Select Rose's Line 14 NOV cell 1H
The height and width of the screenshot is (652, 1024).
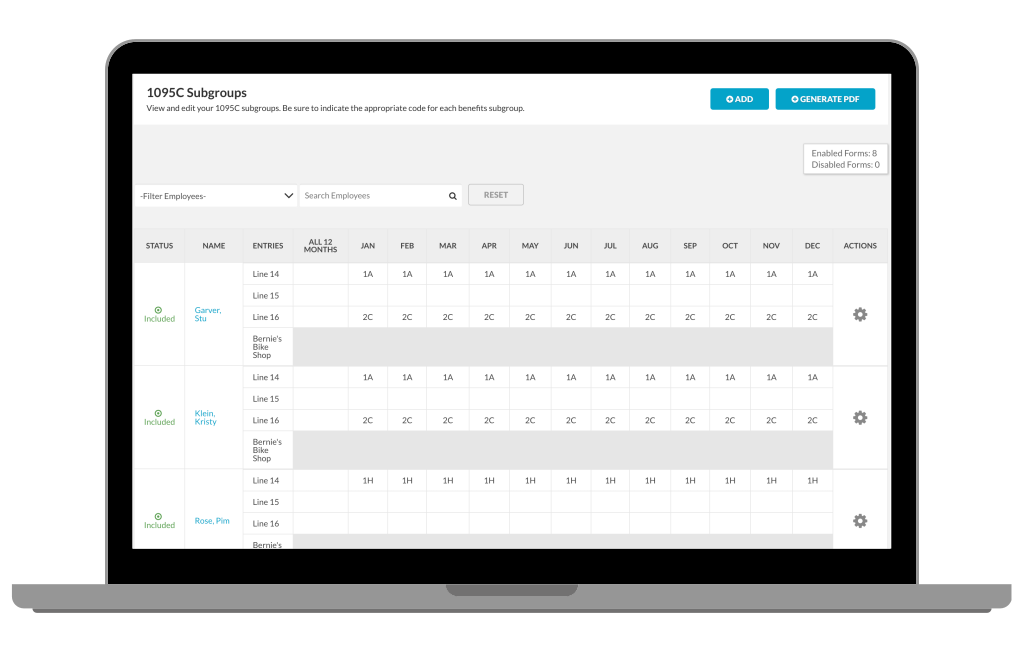tap(771, 481)
